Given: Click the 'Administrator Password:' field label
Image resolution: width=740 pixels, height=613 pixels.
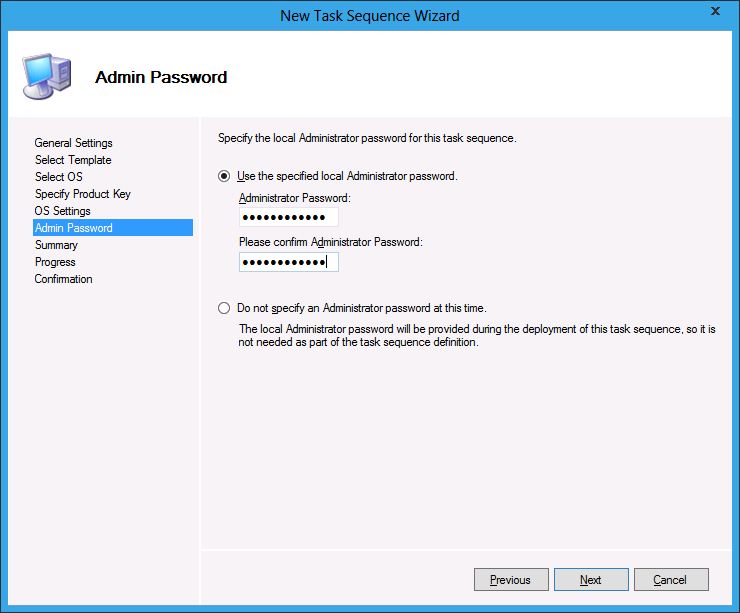Looking at the screenshot, I should 295,198.
